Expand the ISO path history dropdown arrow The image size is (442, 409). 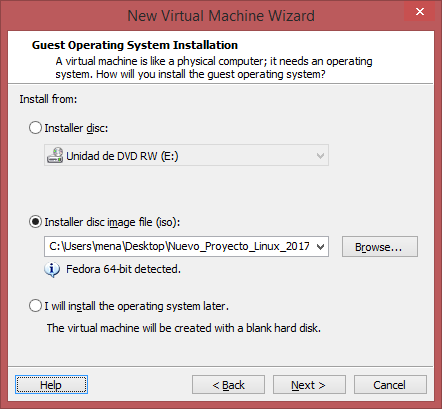(320, 247)
